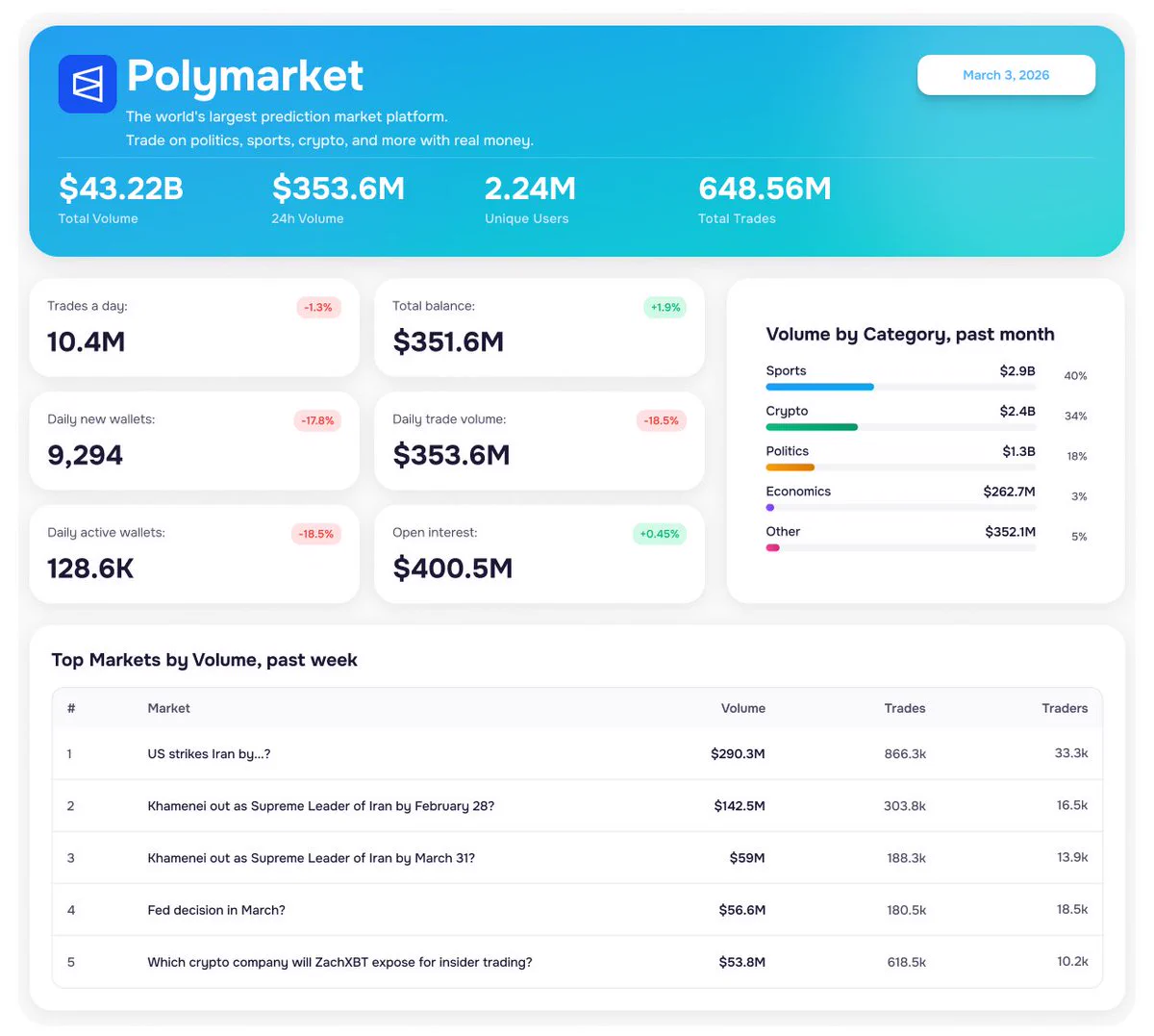Open 'Khamenei out by March 31?' market

[x=311, y=858]
